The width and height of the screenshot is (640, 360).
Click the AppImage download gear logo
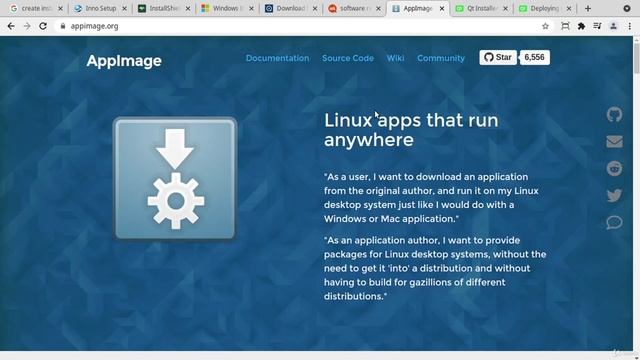175,178
